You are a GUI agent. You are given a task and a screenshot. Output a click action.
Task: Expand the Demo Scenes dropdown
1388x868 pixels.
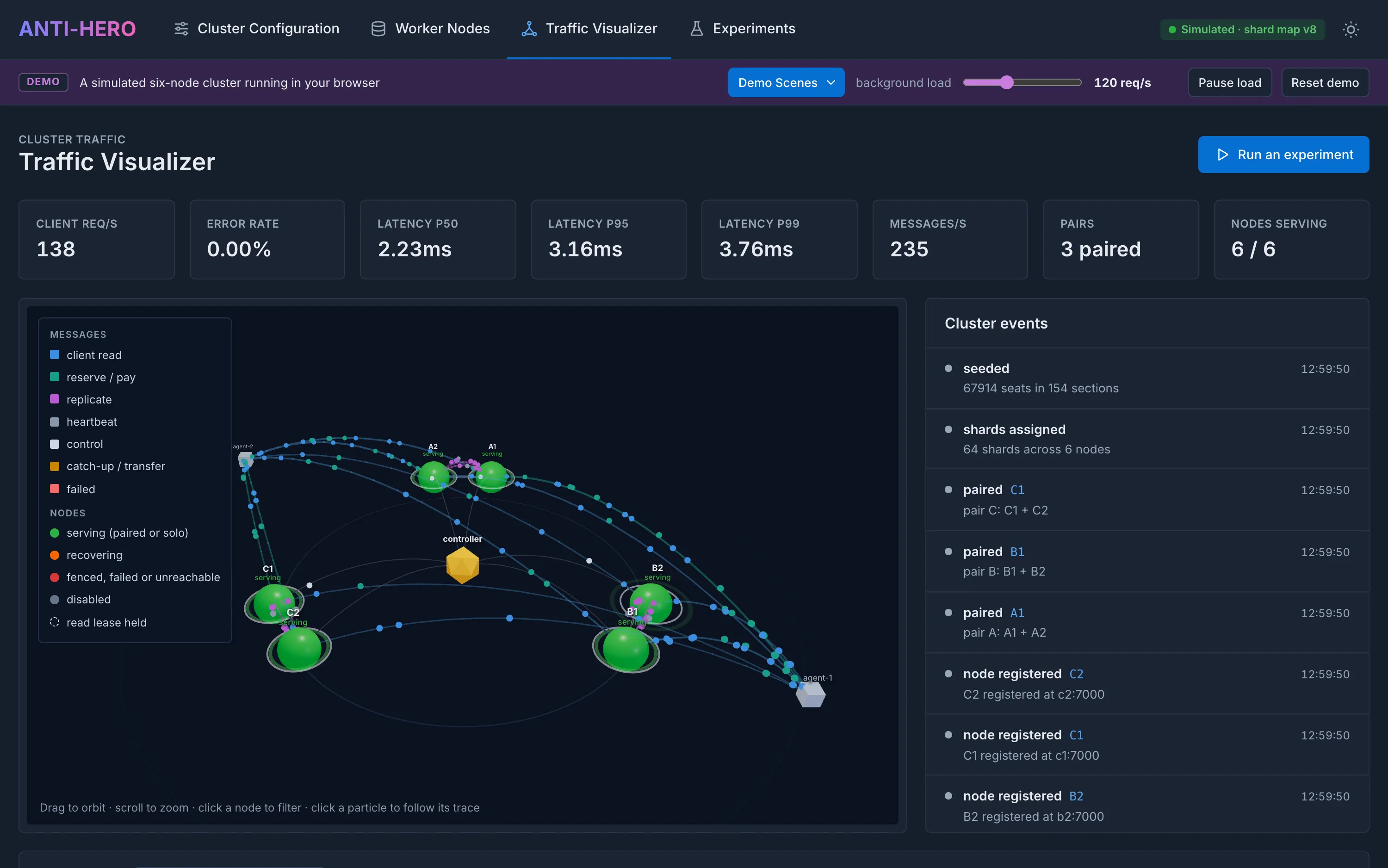pos(786,82)
